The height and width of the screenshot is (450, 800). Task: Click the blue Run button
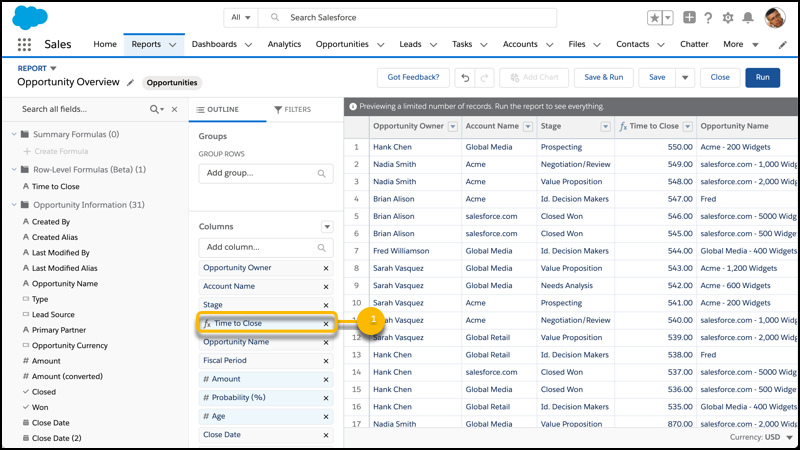pyautogui.click(x=762, y=78)
